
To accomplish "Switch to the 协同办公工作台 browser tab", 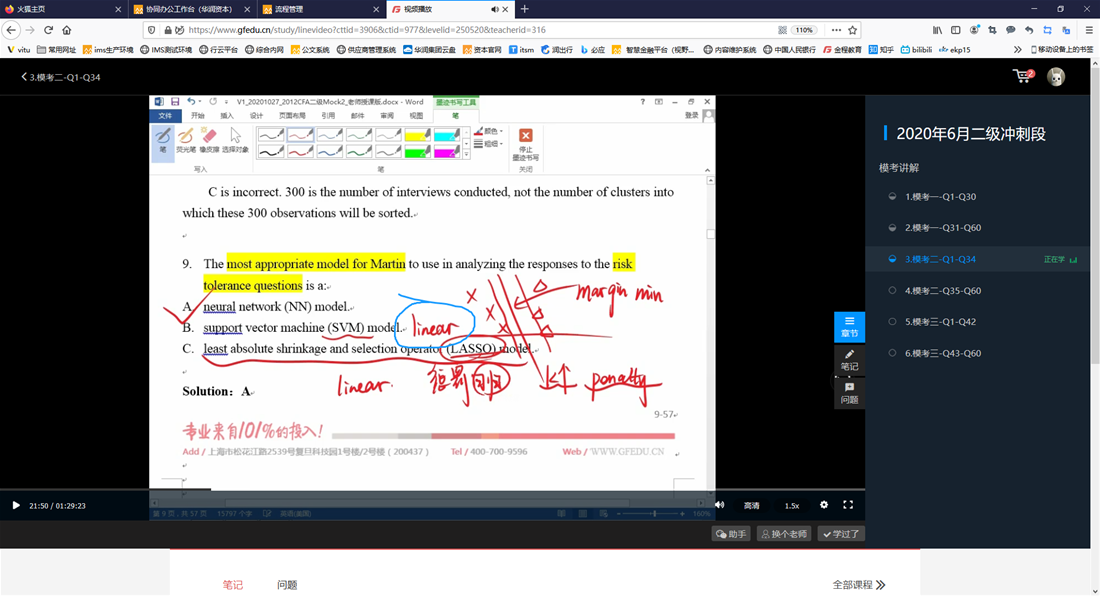I will click(x=192, y=9).
